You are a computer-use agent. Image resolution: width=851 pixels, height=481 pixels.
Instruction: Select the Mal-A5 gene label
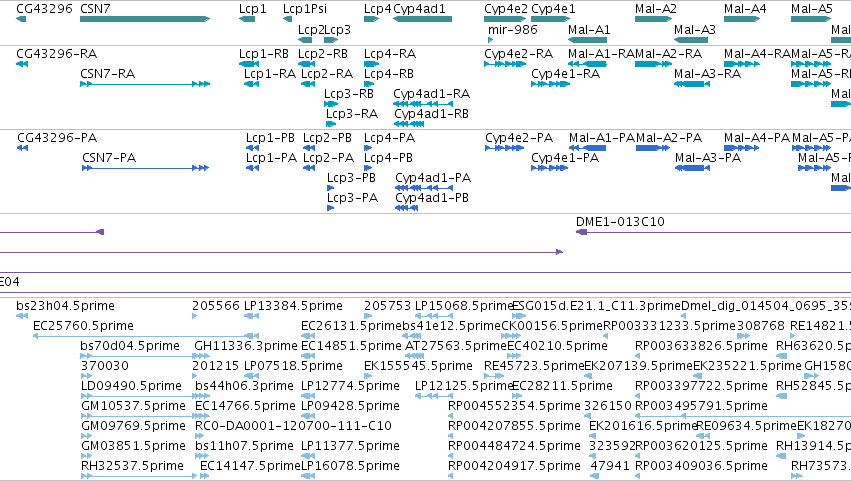pyautogui.click(x=812, y=9)
